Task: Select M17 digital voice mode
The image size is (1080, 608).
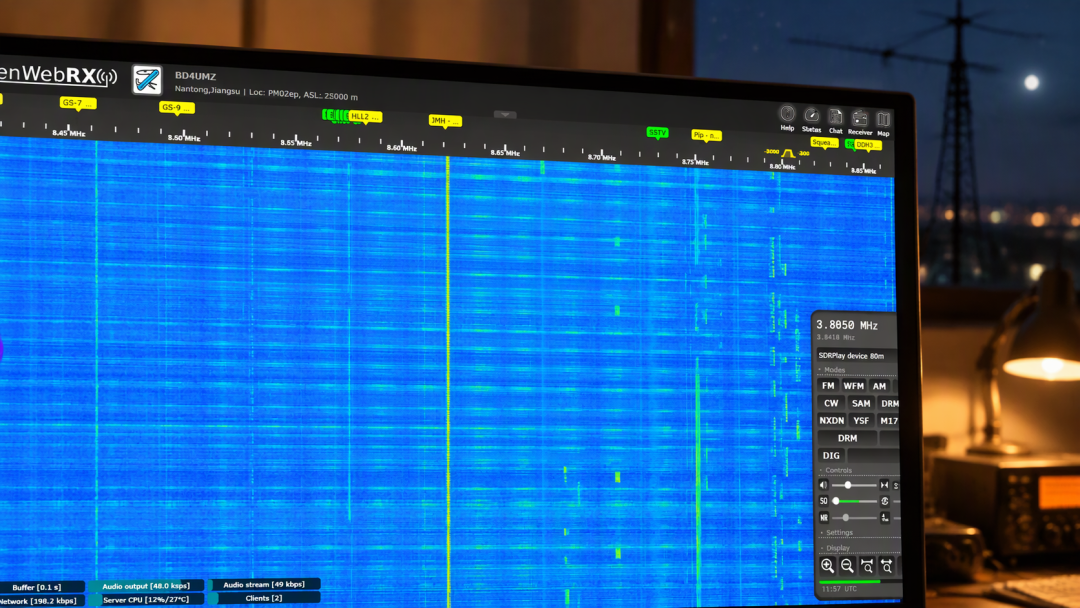Action: coord(889,421)
